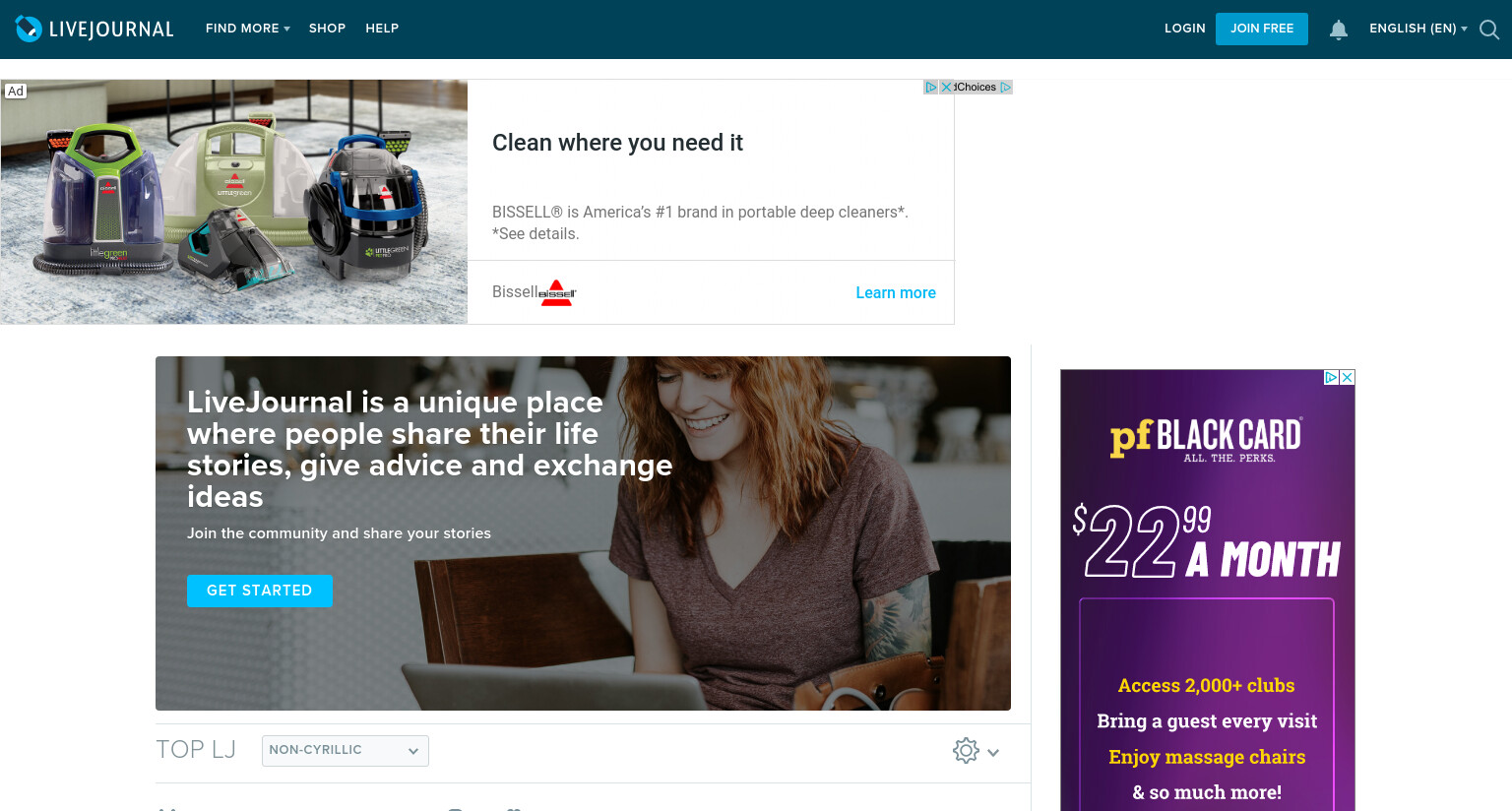Screen dimensions: 1512x811
Task: Open the notifications bell icon
Action: [x=1339, y=30]
